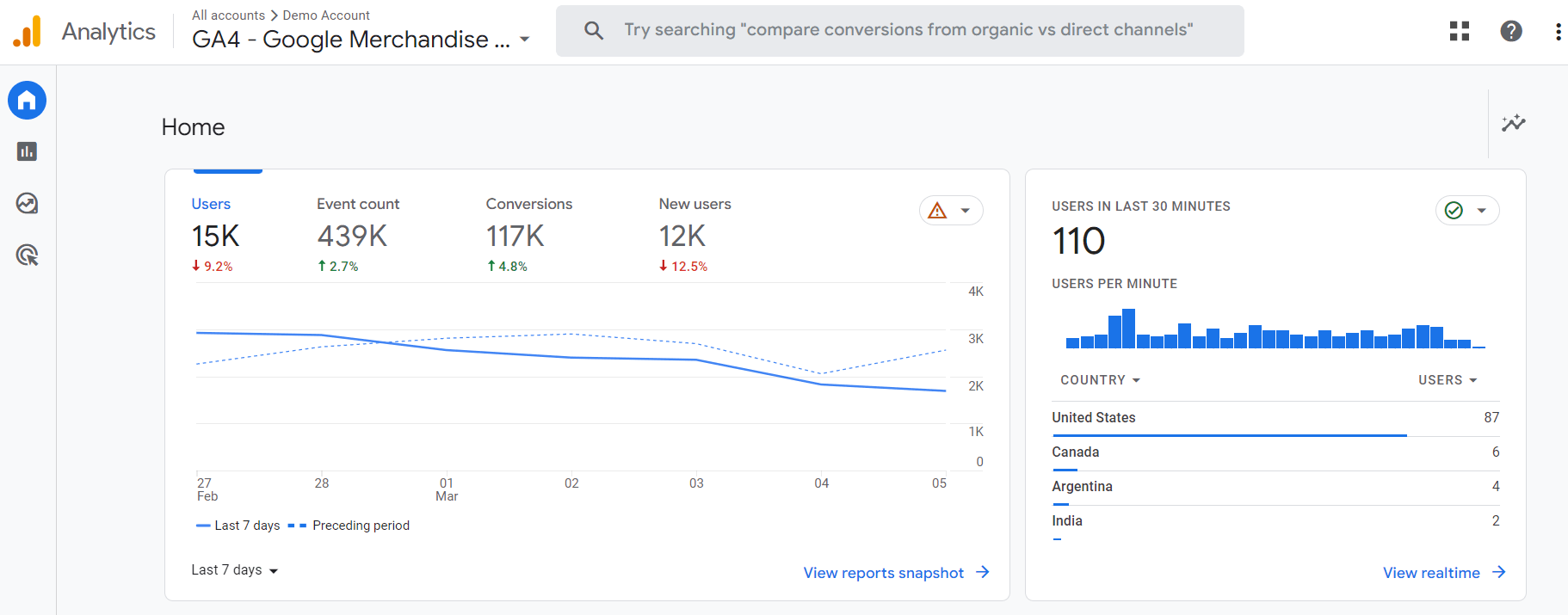Open the Explore icon in sidebar
Image resolution: width=1568 pixels, height=615 pixels.
[27, 204]
